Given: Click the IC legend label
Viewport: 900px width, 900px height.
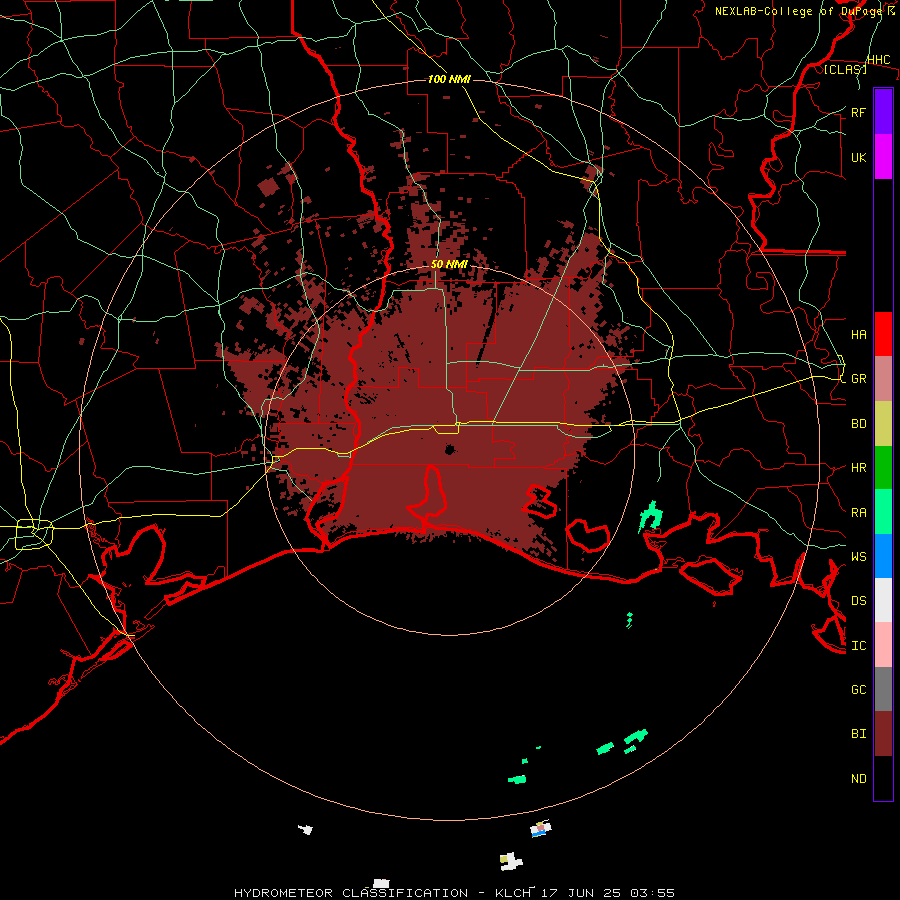Looking at the screenshot, I should click(858, 645).
